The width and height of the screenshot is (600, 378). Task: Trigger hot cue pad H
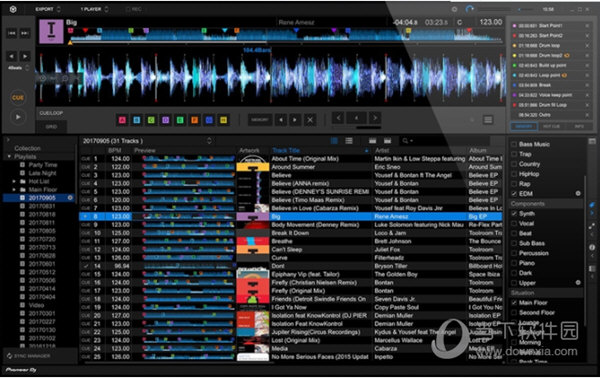(223, 120)
